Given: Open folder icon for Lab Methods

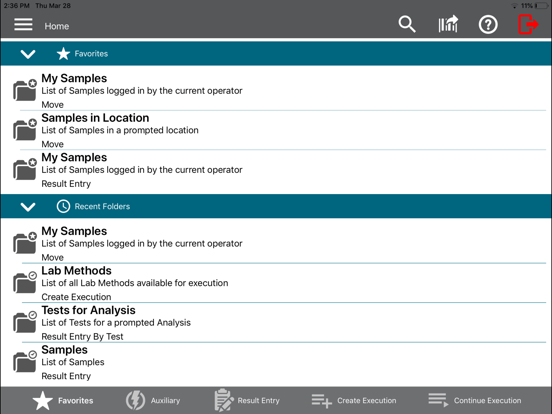Looking at the screenshot, I should point(25,283).
